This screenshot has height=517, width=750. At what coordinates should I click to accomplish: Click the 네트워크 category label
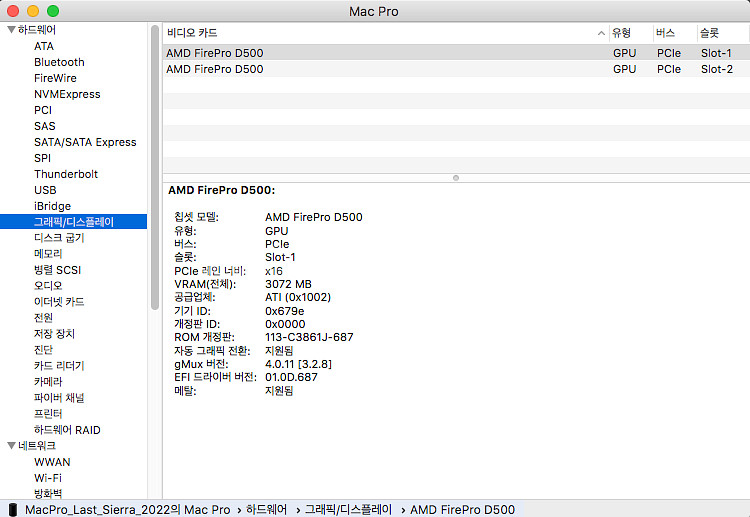(37, 446)
